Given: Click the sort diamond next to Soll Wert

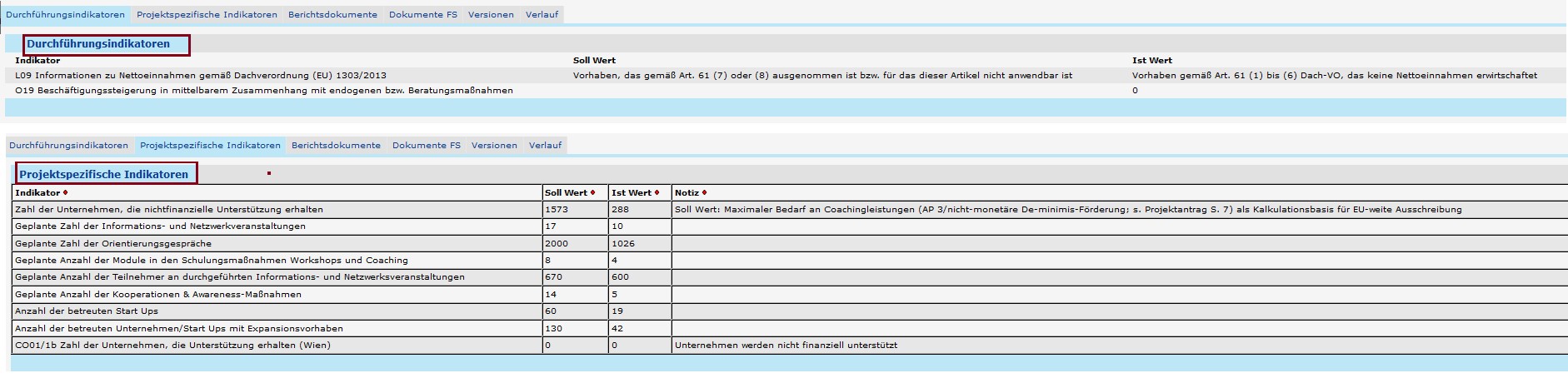Looking at the screenshot, I should (x=593, y=193).
